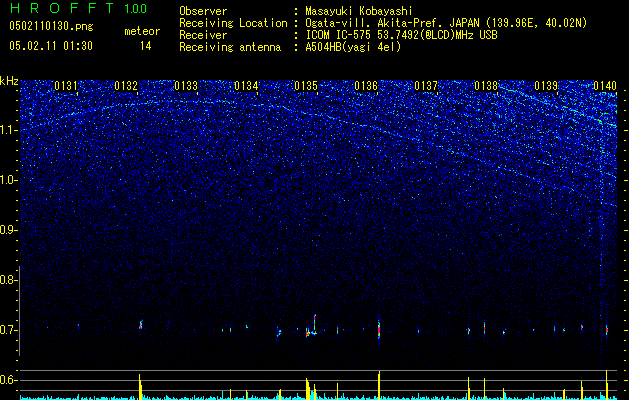Click the date stamp 05.02.11 01:30
This screenshot has height=400, width=629.
tap(51, 46)
